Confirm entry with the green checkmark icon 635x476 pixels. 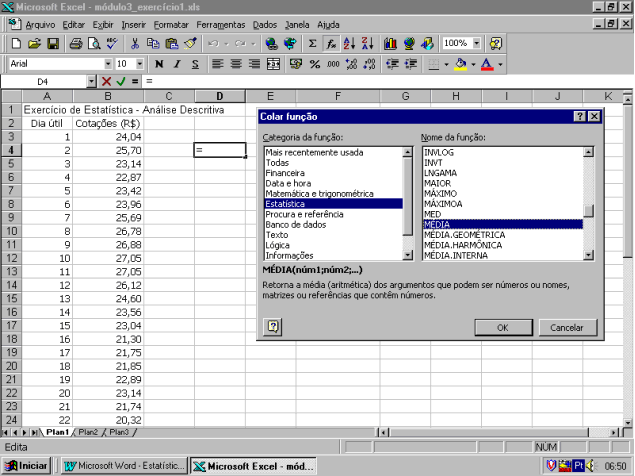120,81
